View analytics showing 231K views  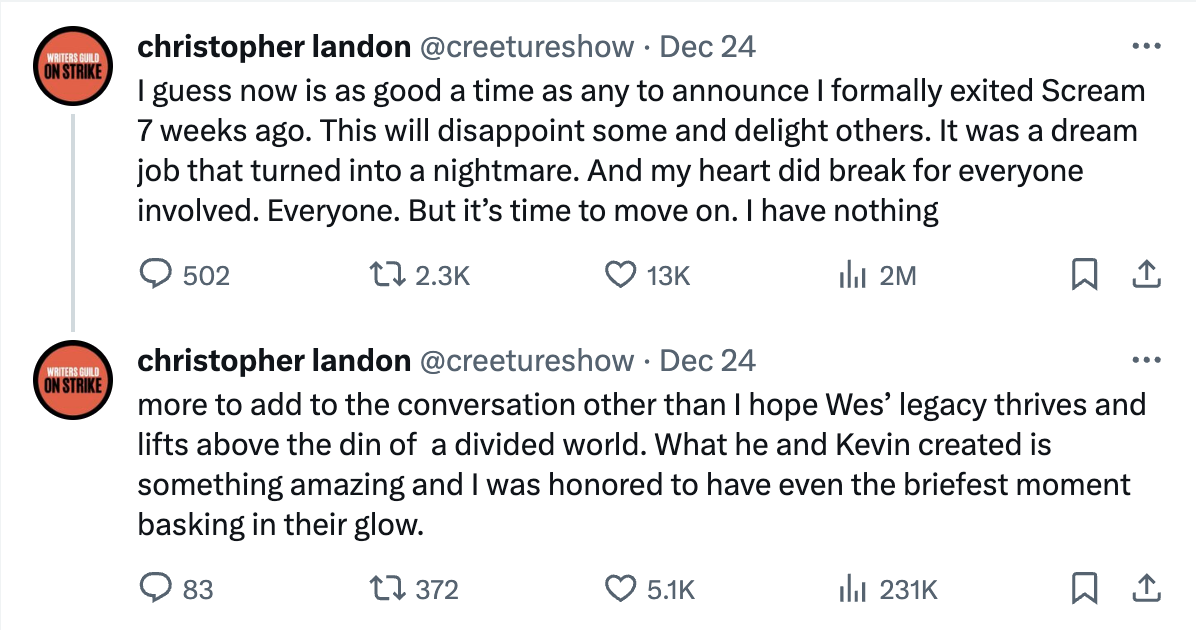(851, 589)
